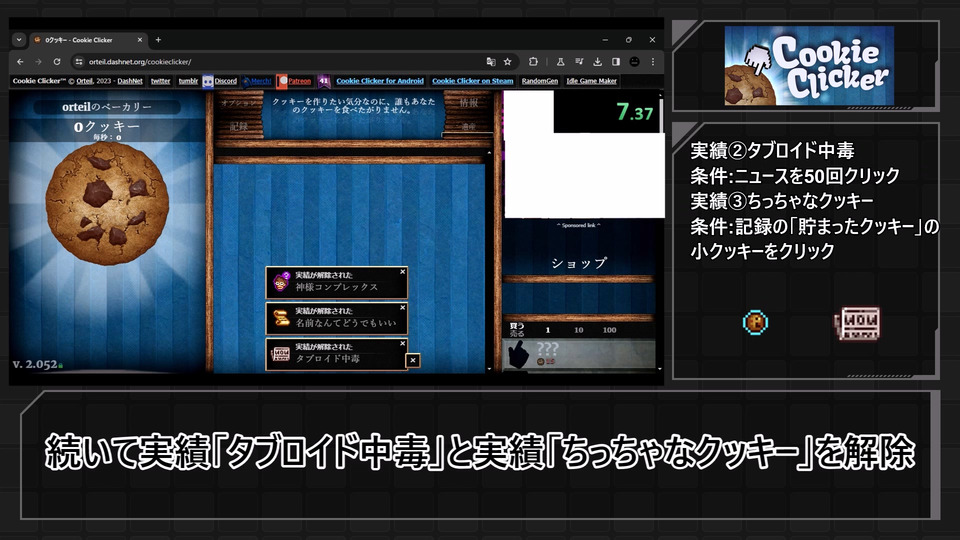
Task: Reload the Cookie Clicker page
Action: pos(56,62)
